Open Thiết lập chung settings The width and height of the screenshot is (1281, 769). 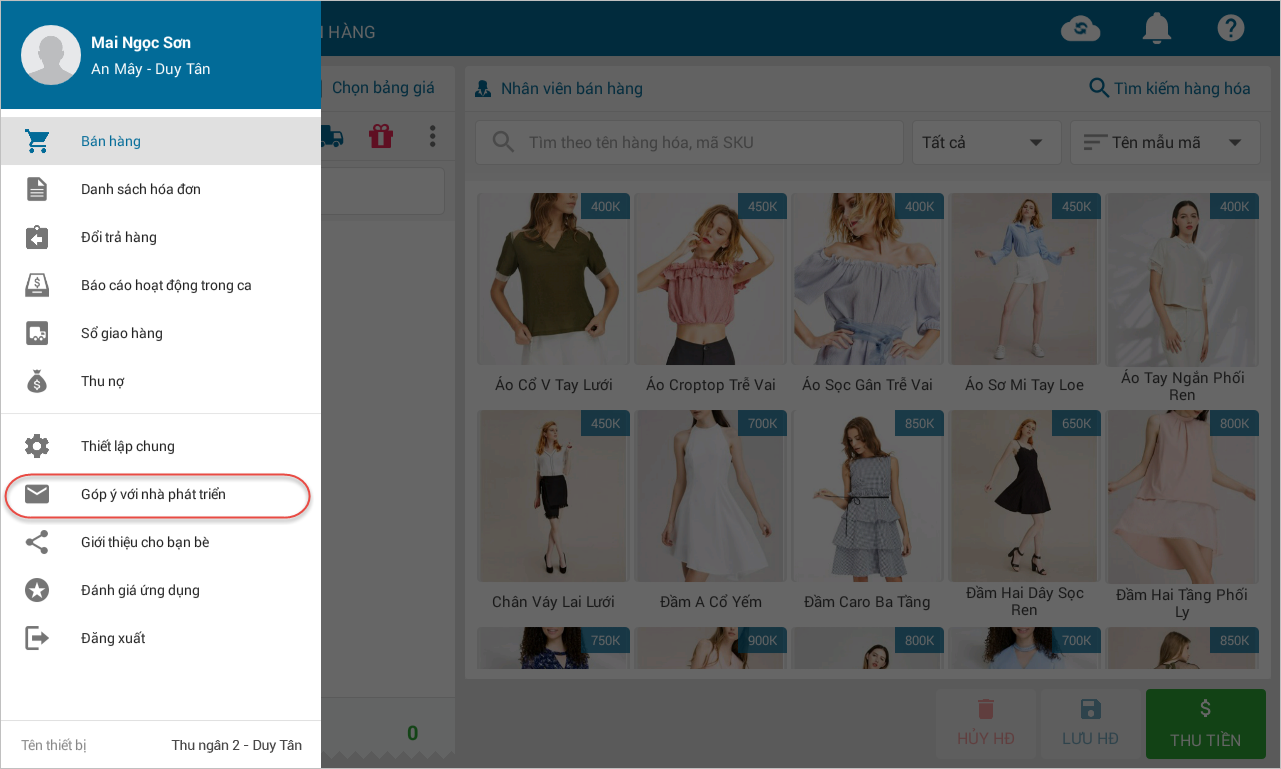(x=161, y=446)
